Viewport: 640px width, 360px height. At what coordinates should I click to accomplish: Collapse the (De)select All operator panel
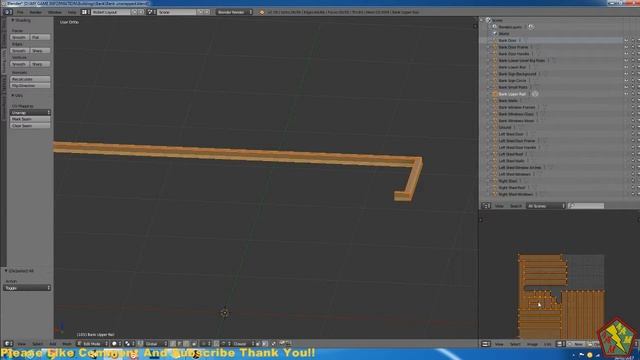coord(6,271)
